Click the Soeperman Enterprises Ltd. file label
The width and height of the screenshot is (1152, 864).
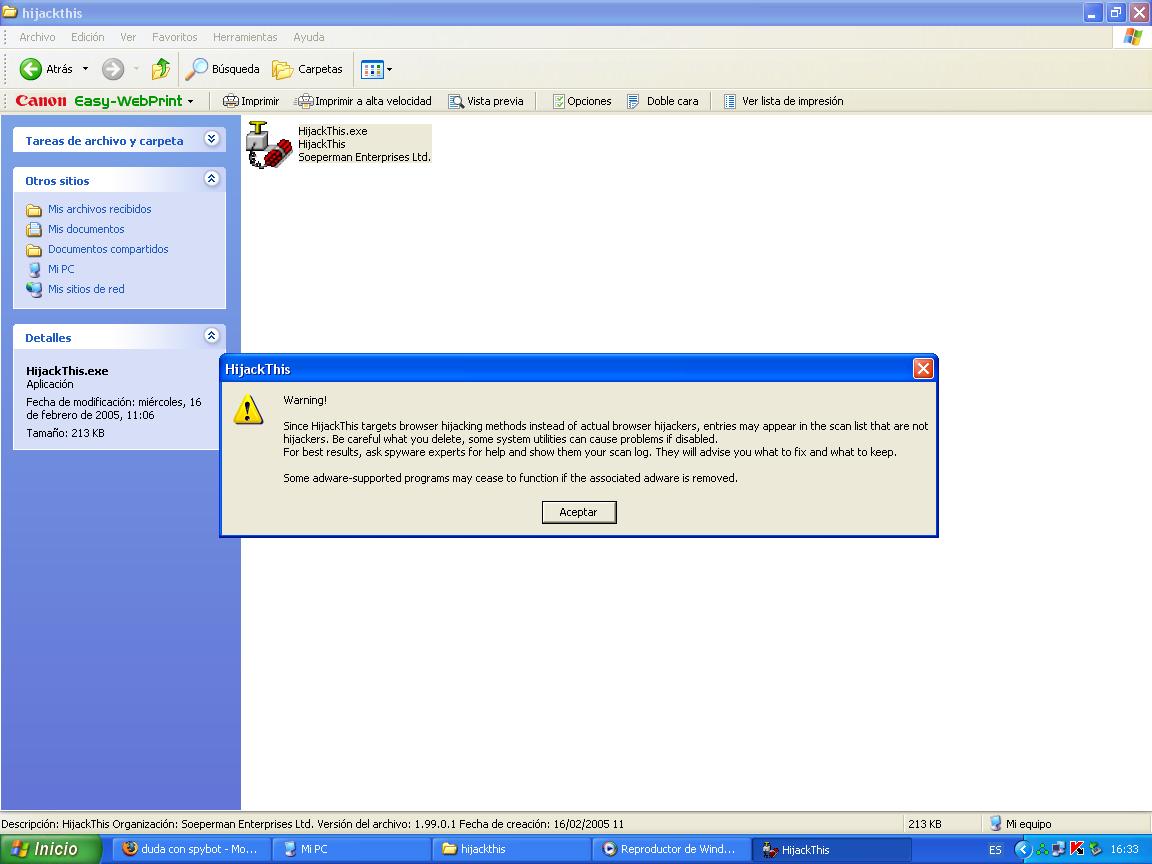[364, 157]
